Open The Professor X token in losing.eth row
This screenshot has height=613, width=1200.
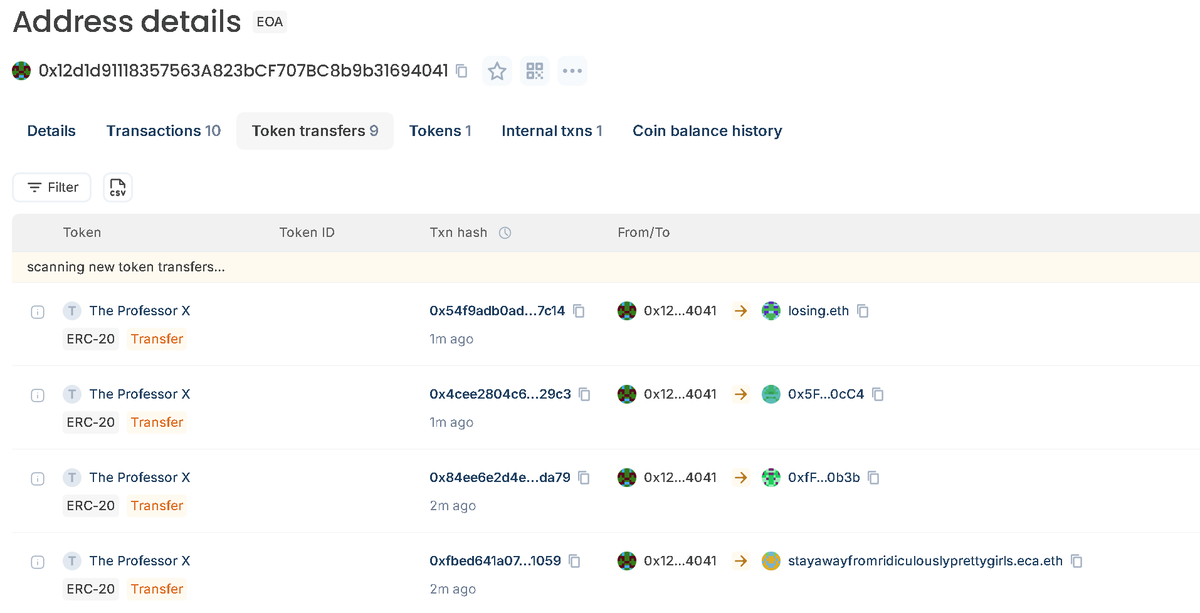pos(139,311)
